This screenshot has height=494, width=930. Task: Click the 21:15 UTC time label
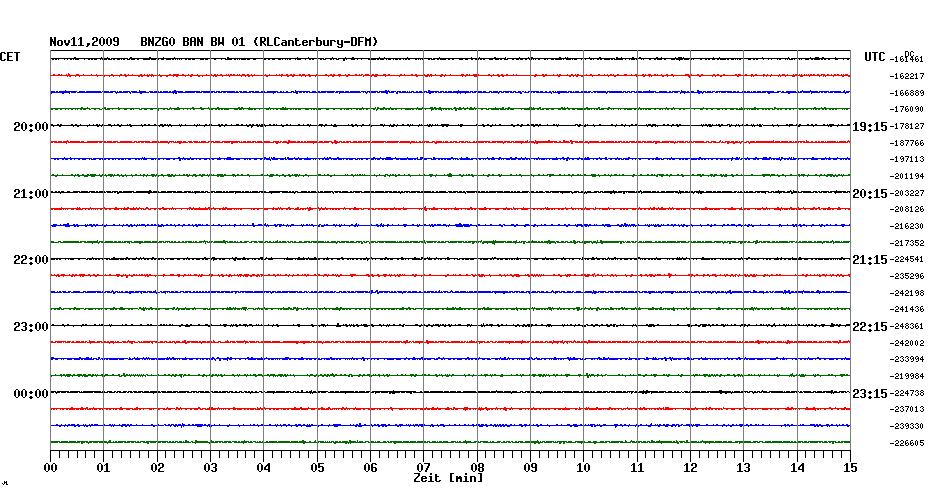click(x=868, y=260)
